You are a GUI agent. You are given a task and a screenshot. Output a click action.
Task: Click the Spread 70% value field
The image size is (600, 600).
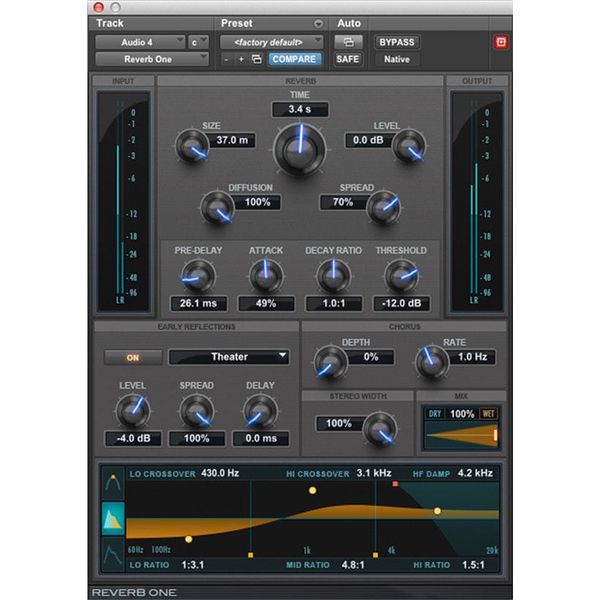tap(343, 202)
